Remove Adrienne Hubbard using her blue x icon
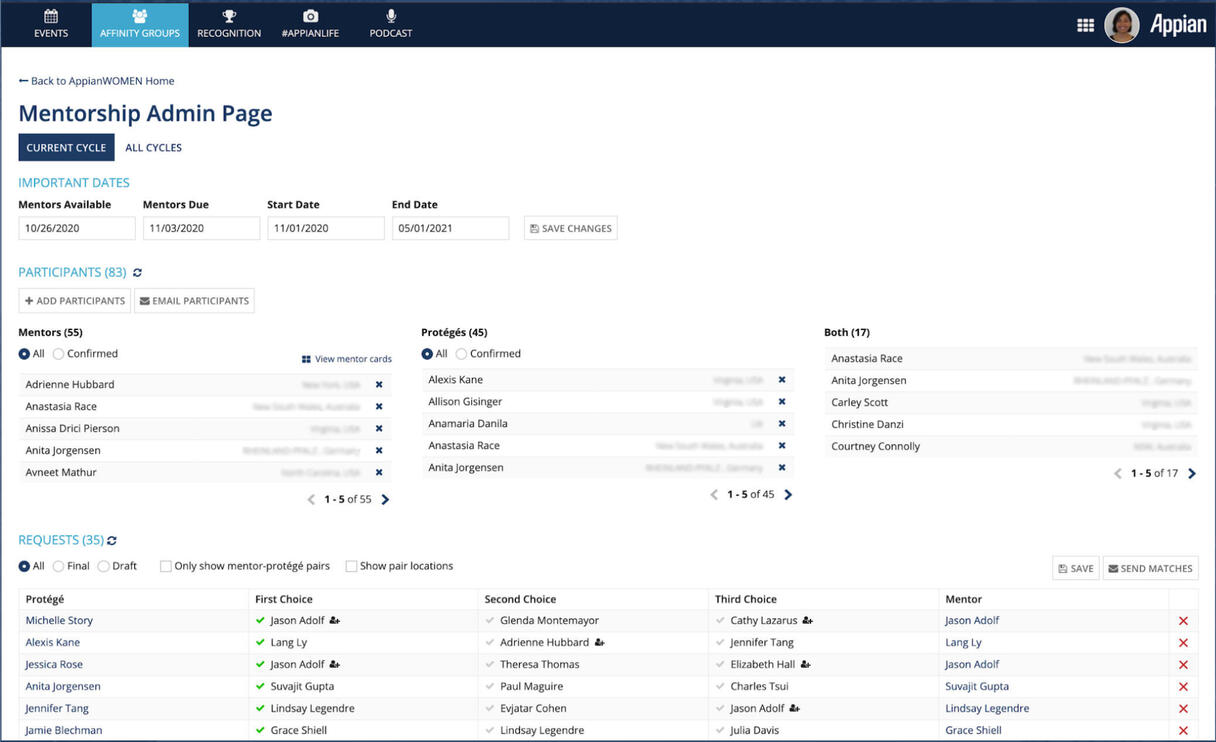The width and height of the screenshot is (1216, 742). 378,384
